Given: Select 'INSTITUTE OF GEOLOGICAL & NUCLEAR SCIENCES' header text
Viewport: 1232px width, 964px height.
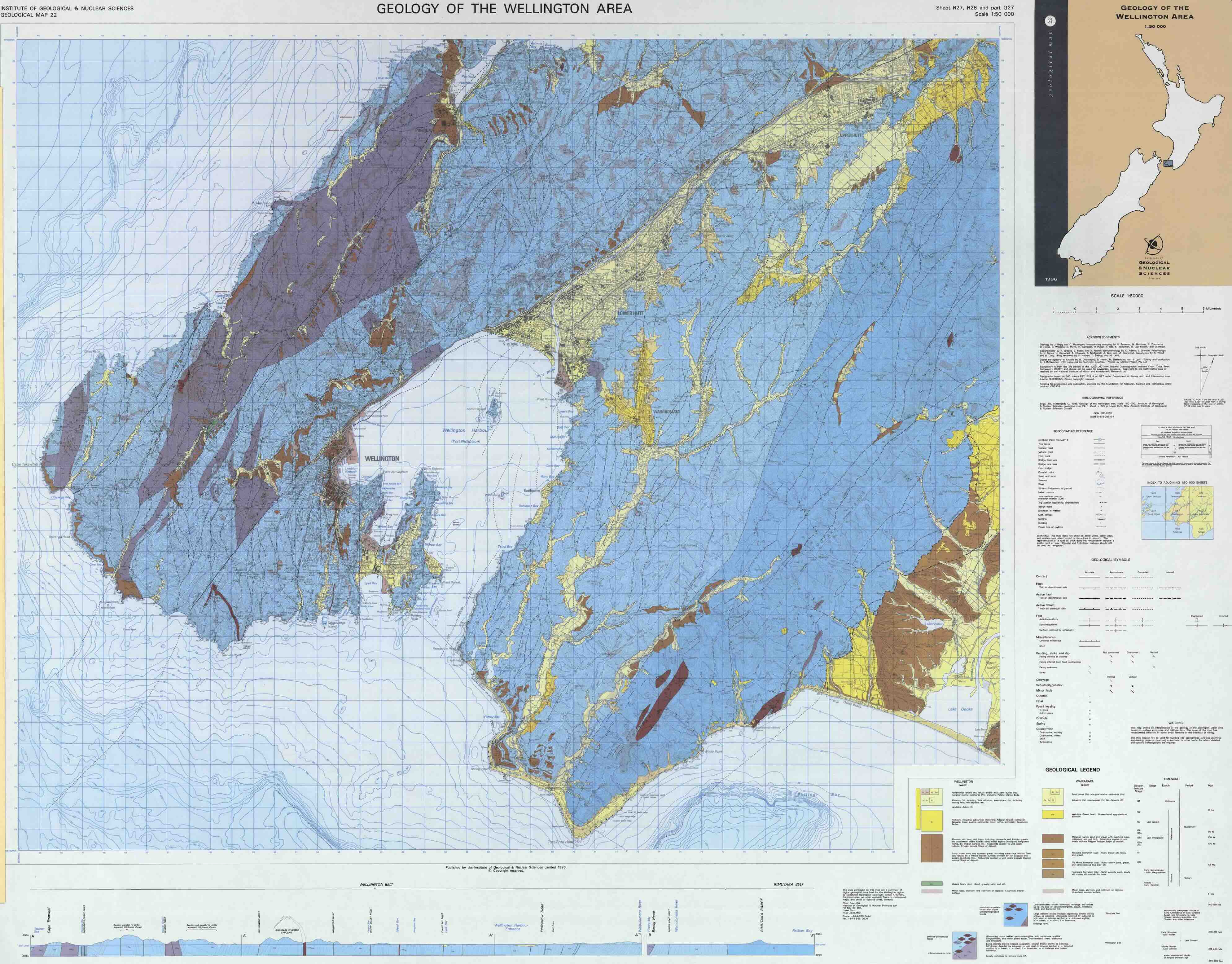Looking at the screenshot, I should pyautogui.click(x=67, y=8).
